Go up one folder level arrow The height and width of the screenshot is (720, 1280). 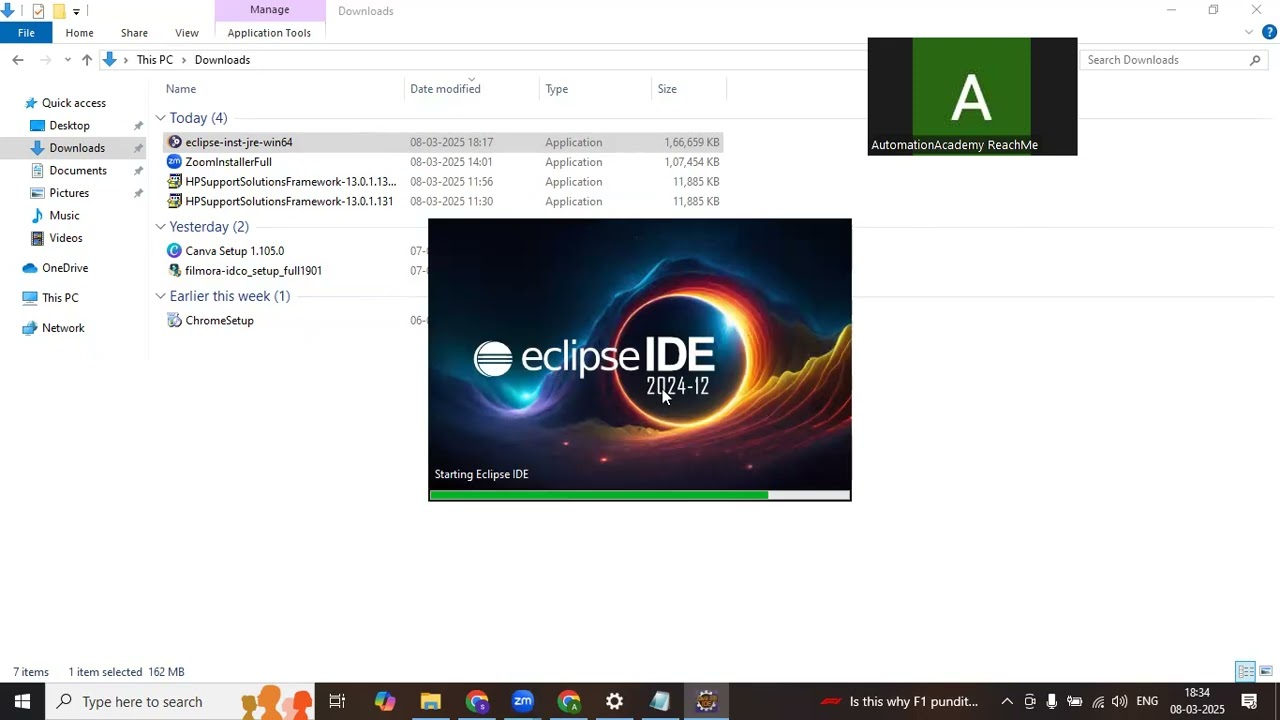tap(87, 60)
